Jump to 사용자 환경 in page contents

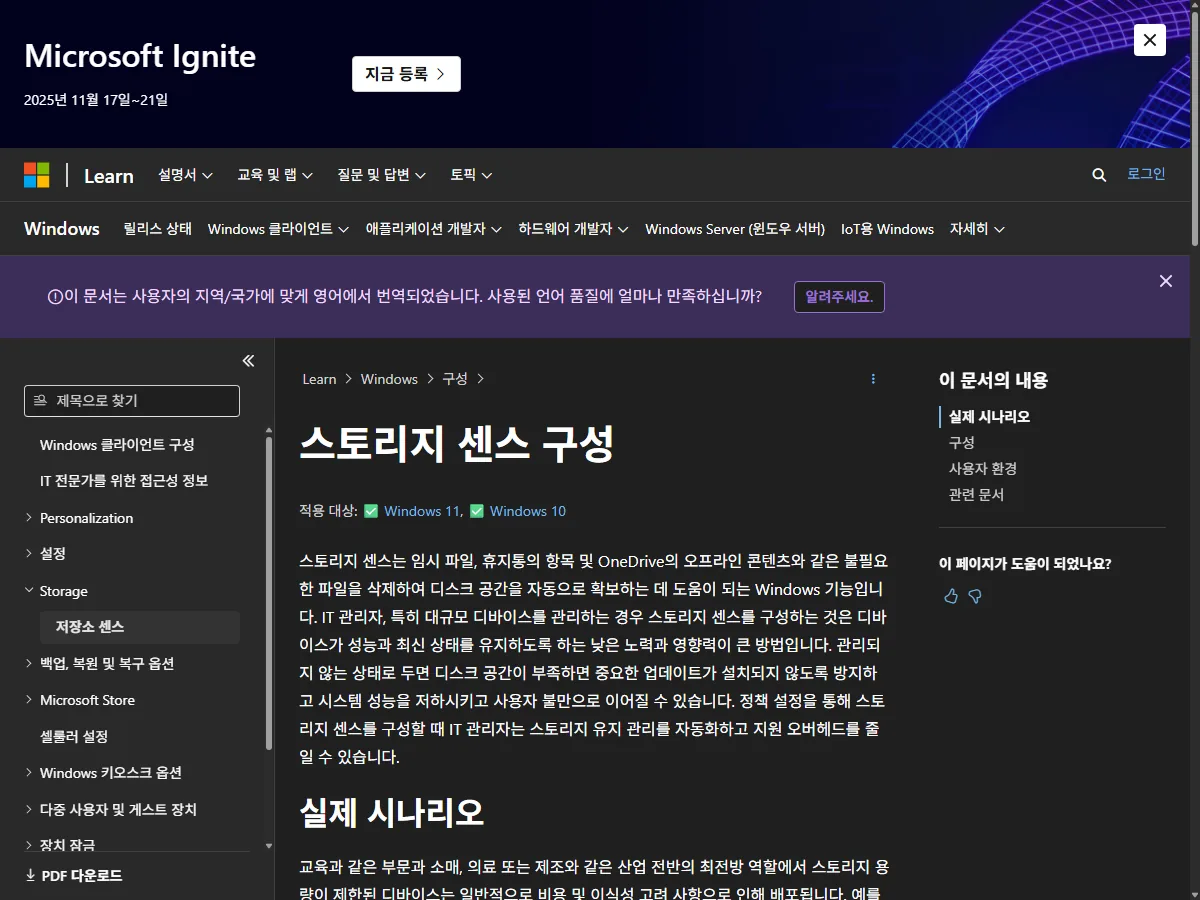coord(983,468)
